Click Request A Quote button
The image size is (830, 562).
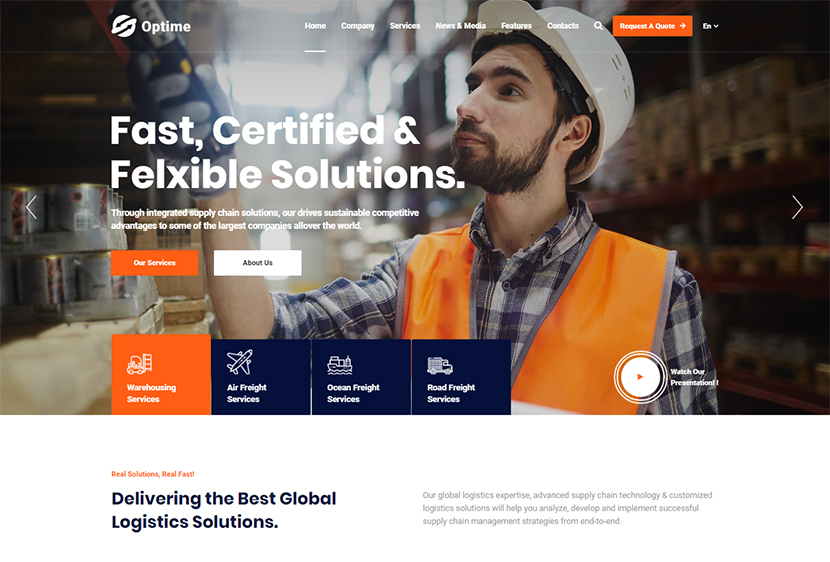[x=653, y=26]
